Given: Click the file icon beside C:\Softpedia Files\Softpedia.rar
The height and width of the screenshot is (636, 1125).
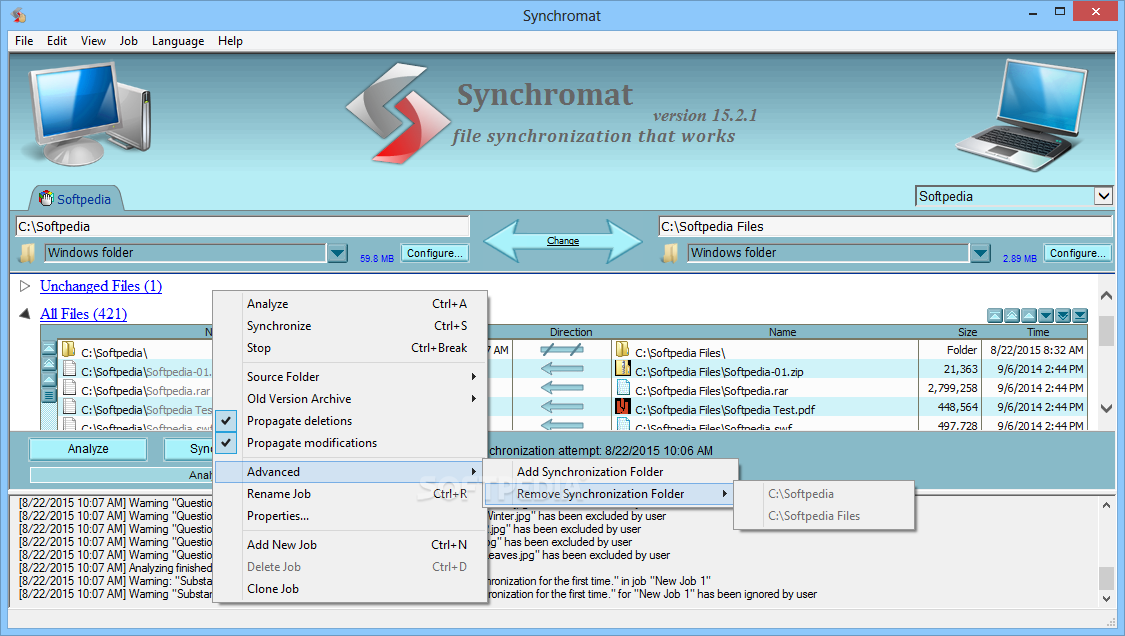Looking at the screenshot, I should click(x=623, y=388).
